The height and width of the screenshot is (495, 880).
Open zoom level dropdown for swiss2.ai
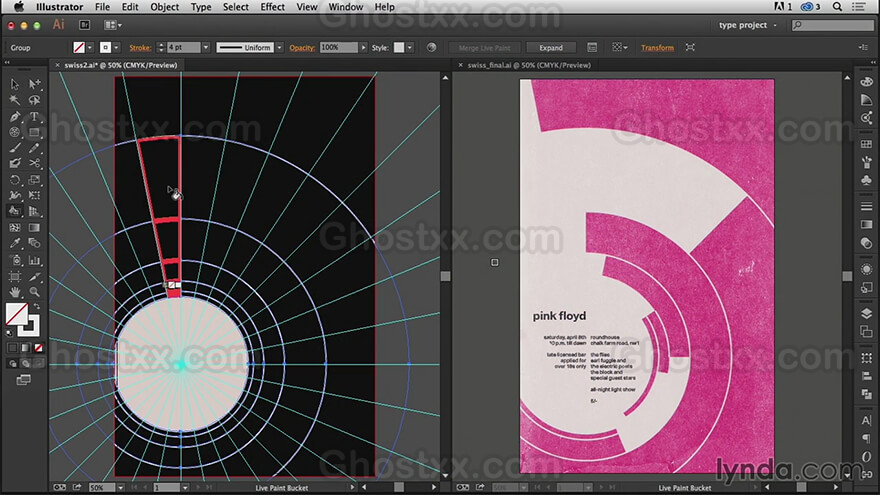(120, 488)
